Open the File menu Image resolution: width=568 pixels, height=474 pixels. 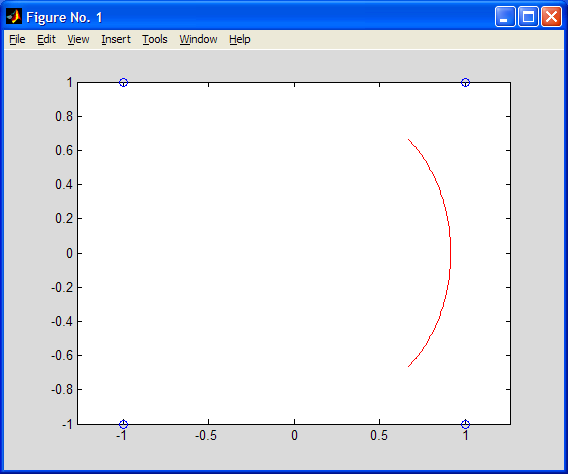[17, 39]
